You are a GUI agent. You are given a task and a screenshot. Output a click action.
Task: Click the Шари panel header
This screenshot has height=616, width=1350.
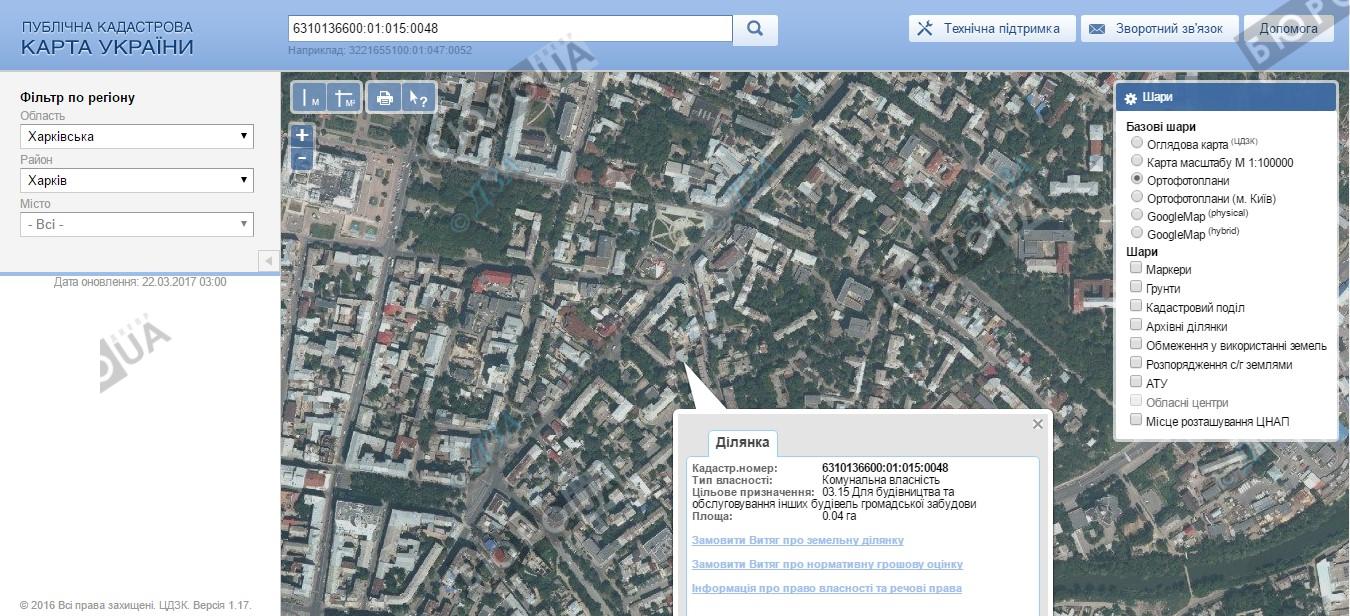(1226, 98)
